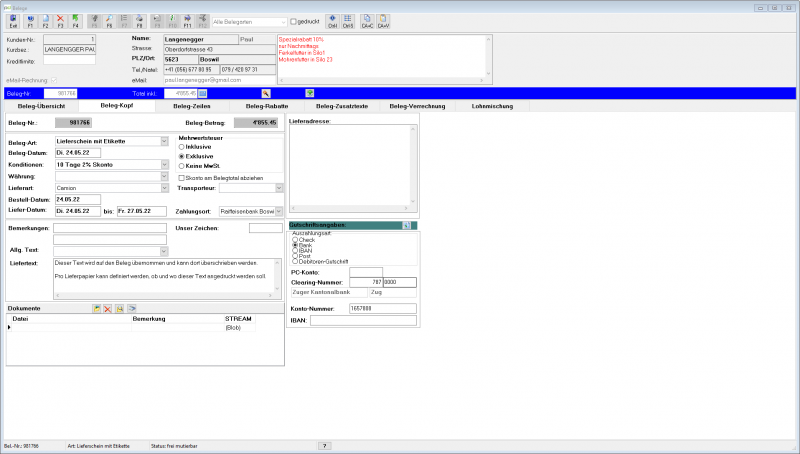Click the F10 toolbar icon

tap(172, 21)
